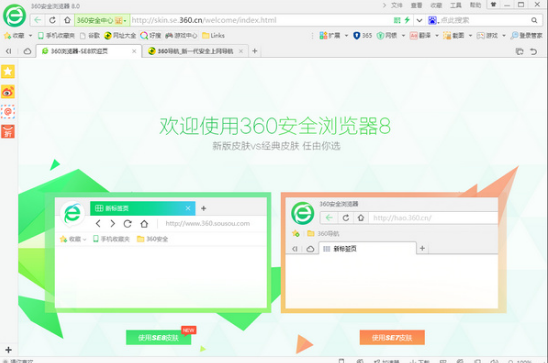The height and width of the screenshot is (363, 548).
Task: Click the green QR code icon in address bar
Action: click(397, 20)
